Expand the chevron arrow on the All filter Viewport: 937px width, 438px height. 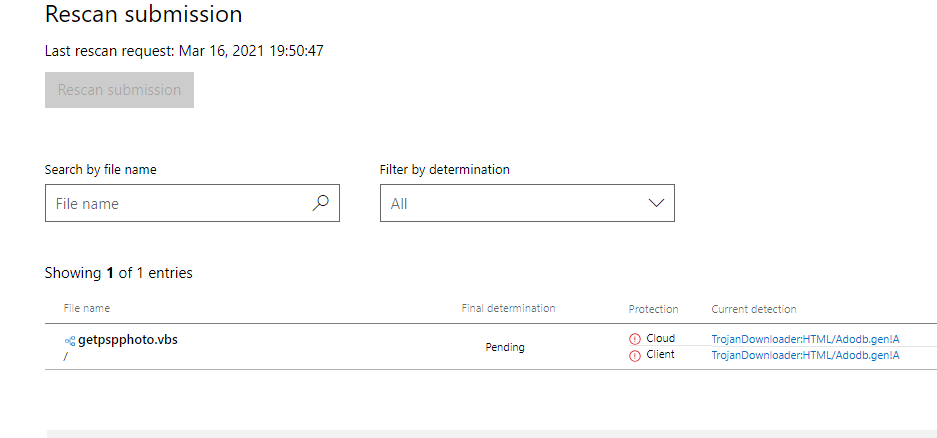656,203
